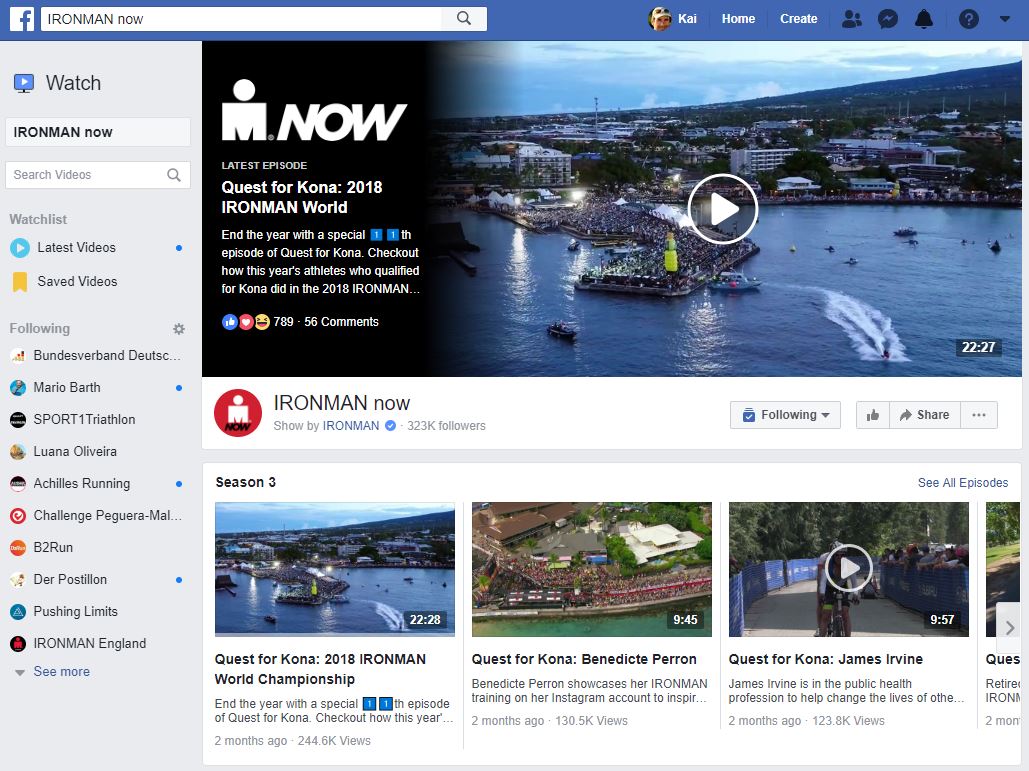Image resolution: width=1029 pixels, height=771 pixels.
Task: Open Quest for Kona: James Irvine title
Action: point(826,659)
